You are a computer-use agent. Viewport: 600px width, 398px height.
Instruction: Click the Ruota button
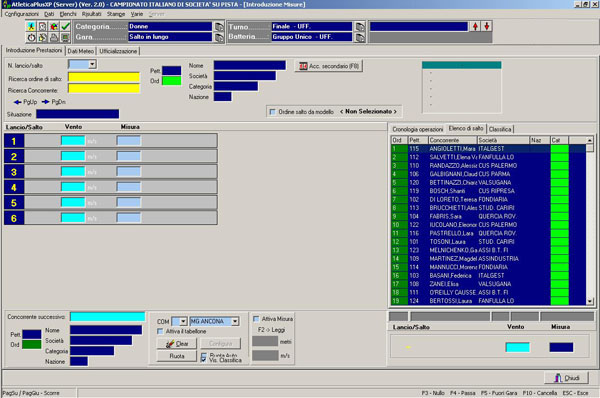click(177, 356)
